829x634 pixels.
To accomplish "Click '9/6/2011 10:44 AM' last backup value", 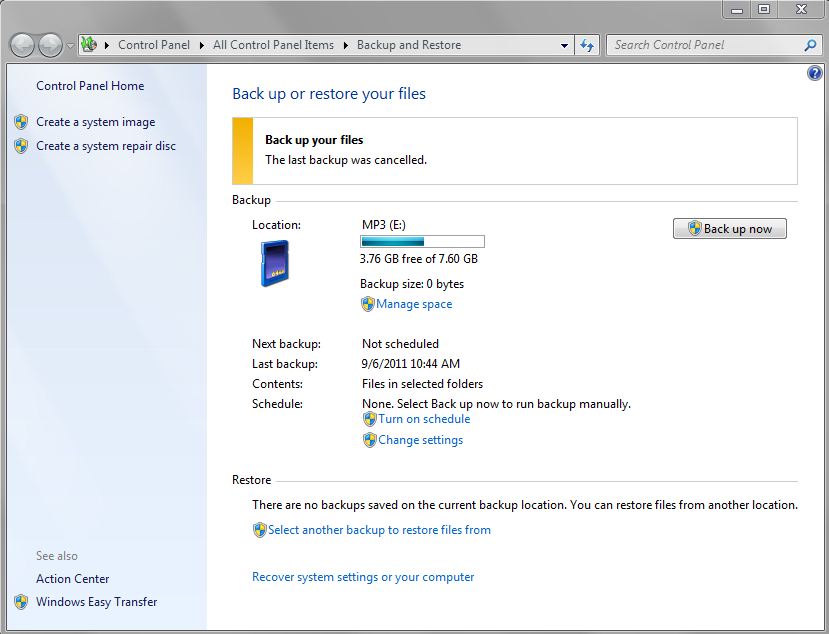I will (x=411, y=364).
